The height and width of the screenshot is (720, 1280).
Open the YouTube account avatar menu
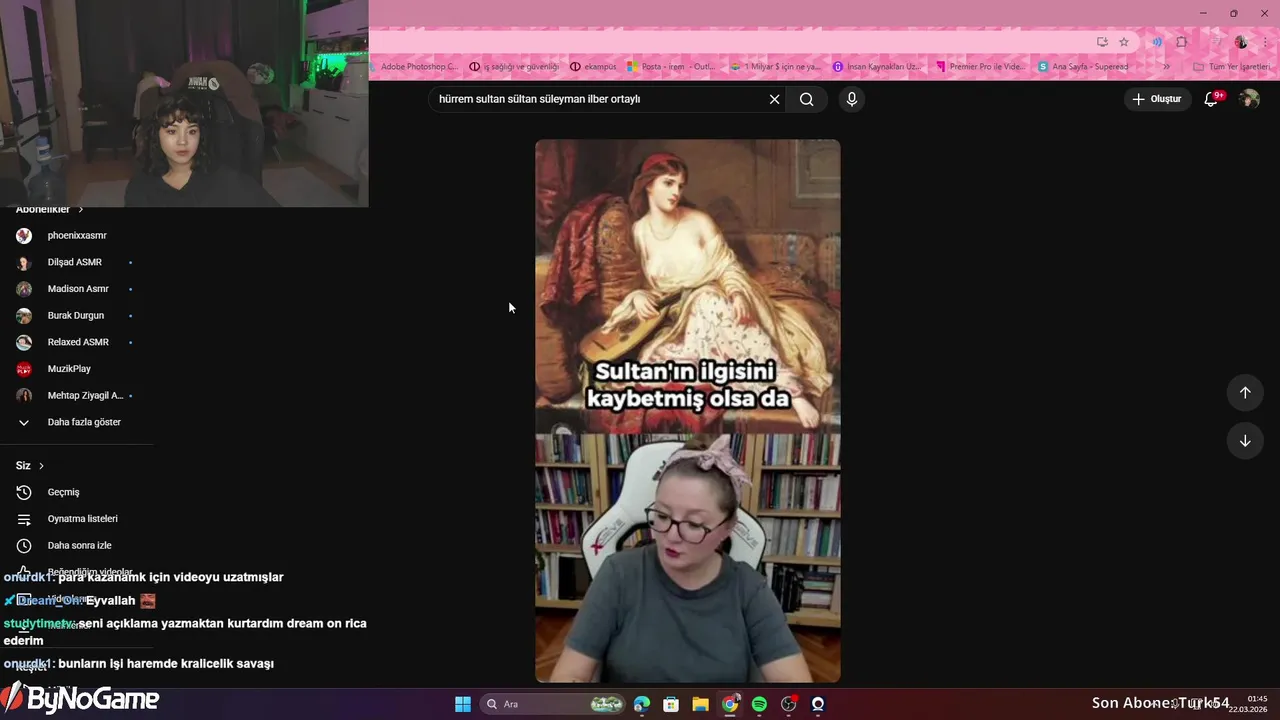click(x=1249, y=99)
